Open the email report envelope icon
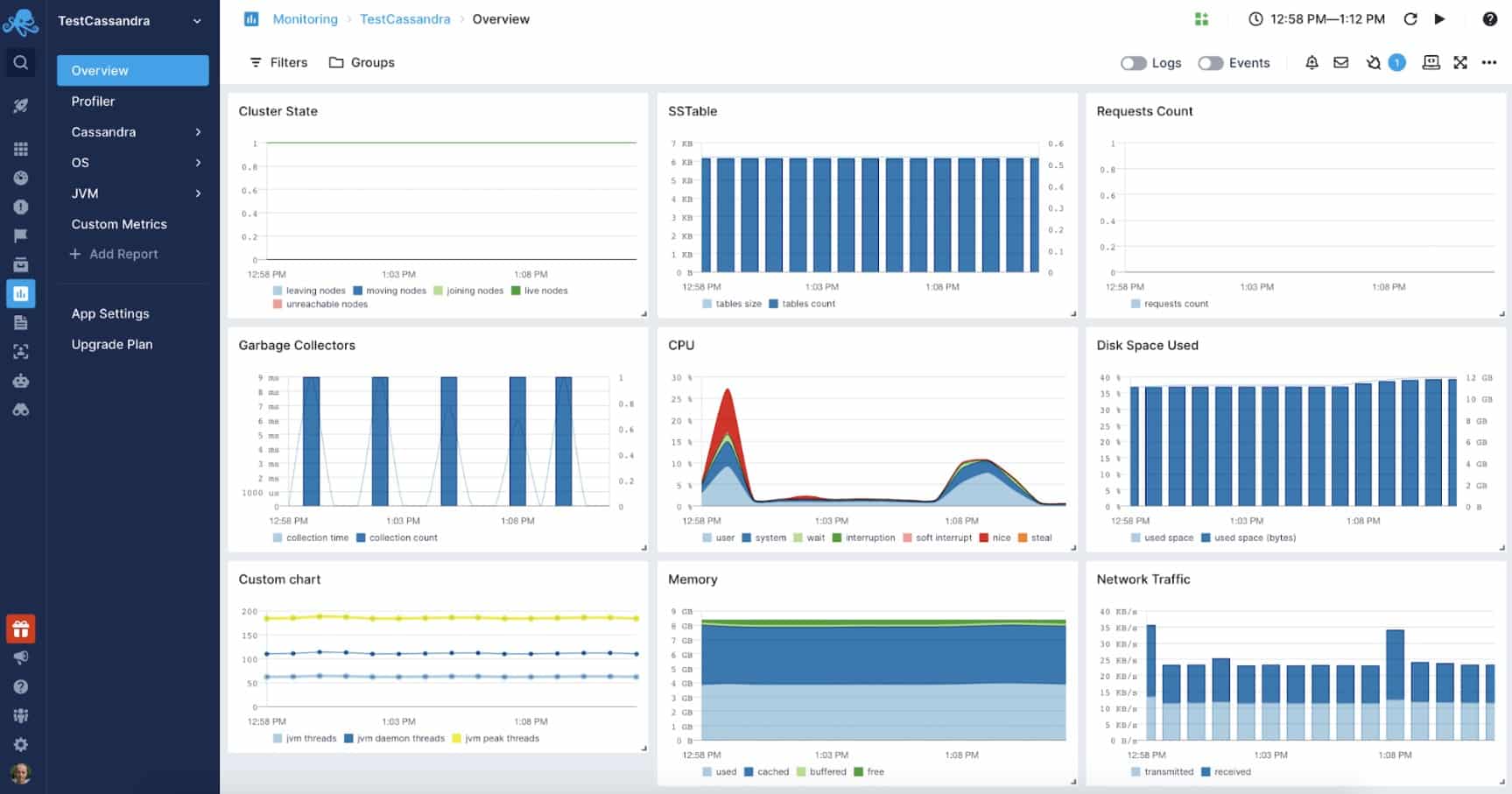 tap(1340, 62)
